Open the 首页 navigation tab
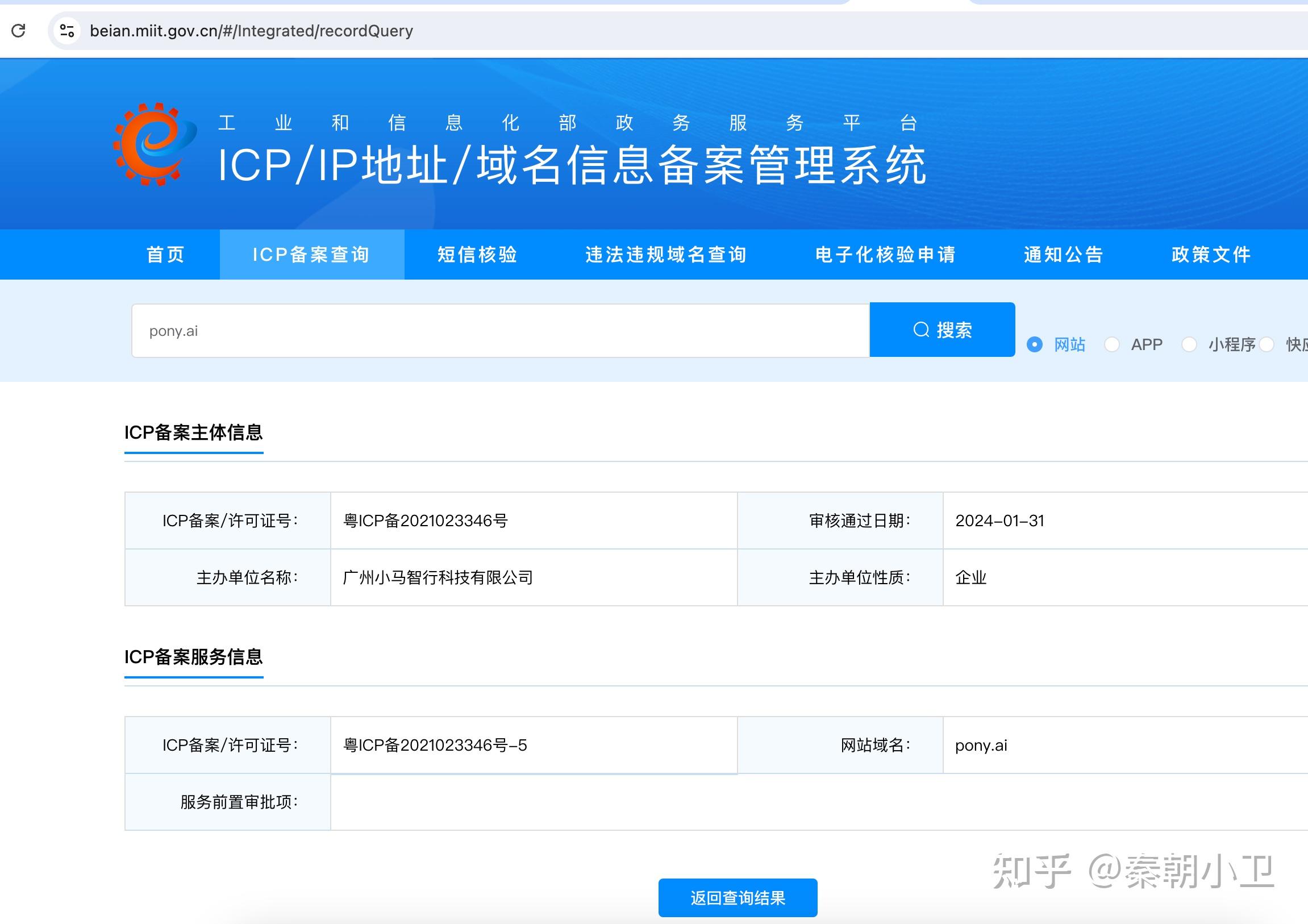 [x=166, y=255]
